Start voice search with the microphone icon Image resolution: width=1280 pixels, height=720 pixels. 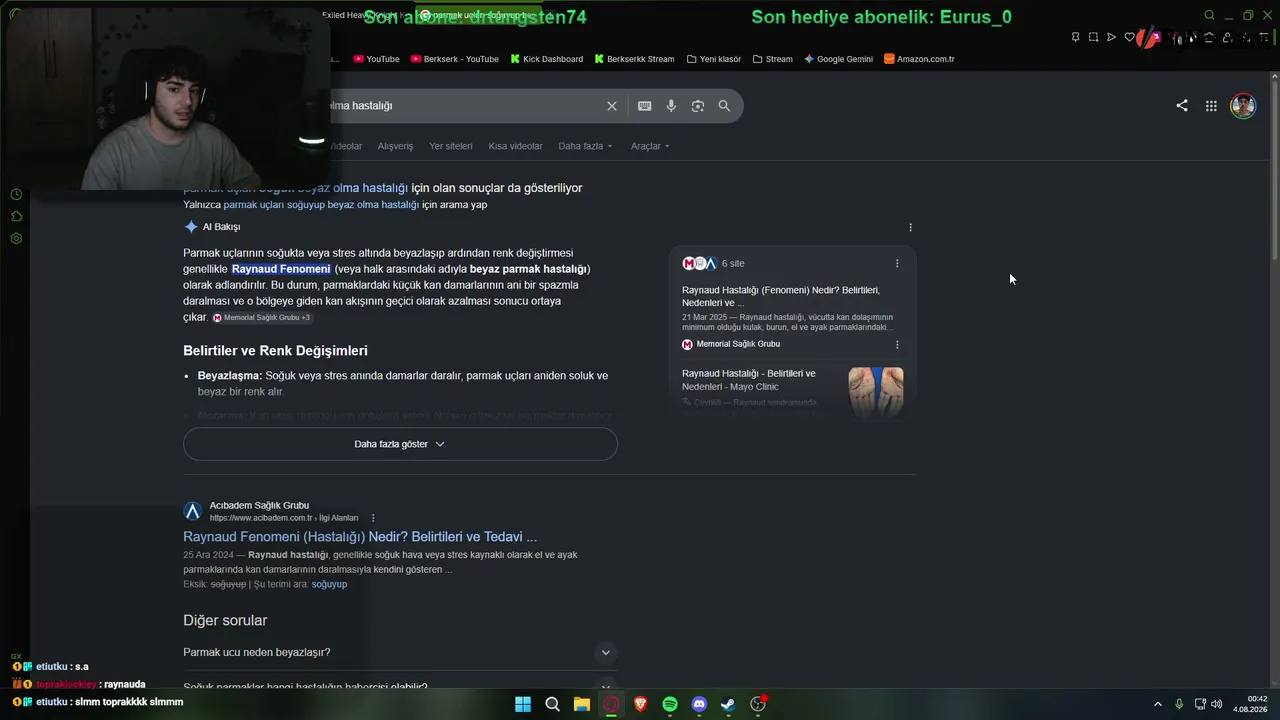[671, 106]
